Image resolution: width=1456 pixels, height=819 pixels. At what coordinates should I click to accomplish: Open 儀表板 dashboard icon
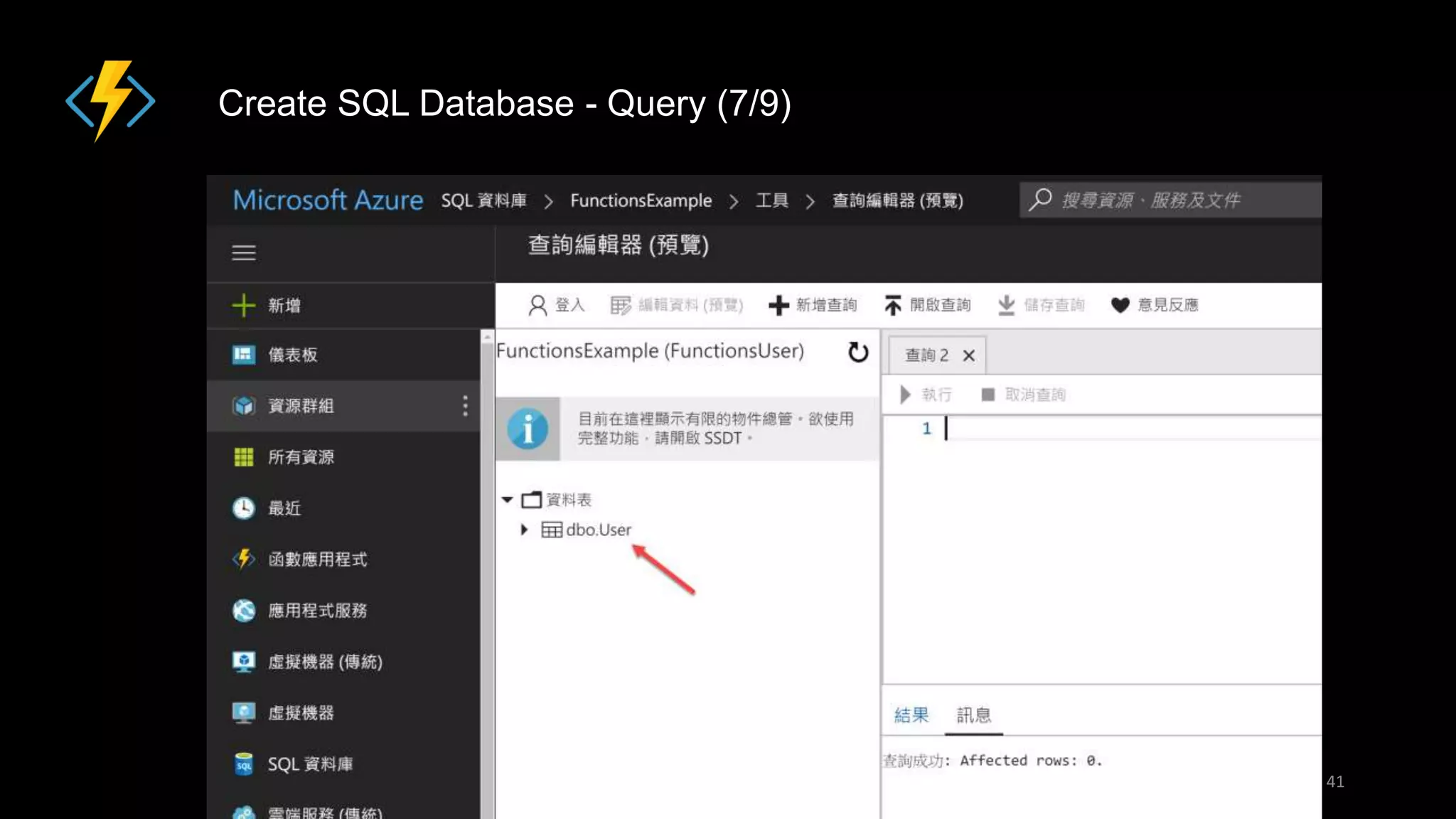point(243,354)
